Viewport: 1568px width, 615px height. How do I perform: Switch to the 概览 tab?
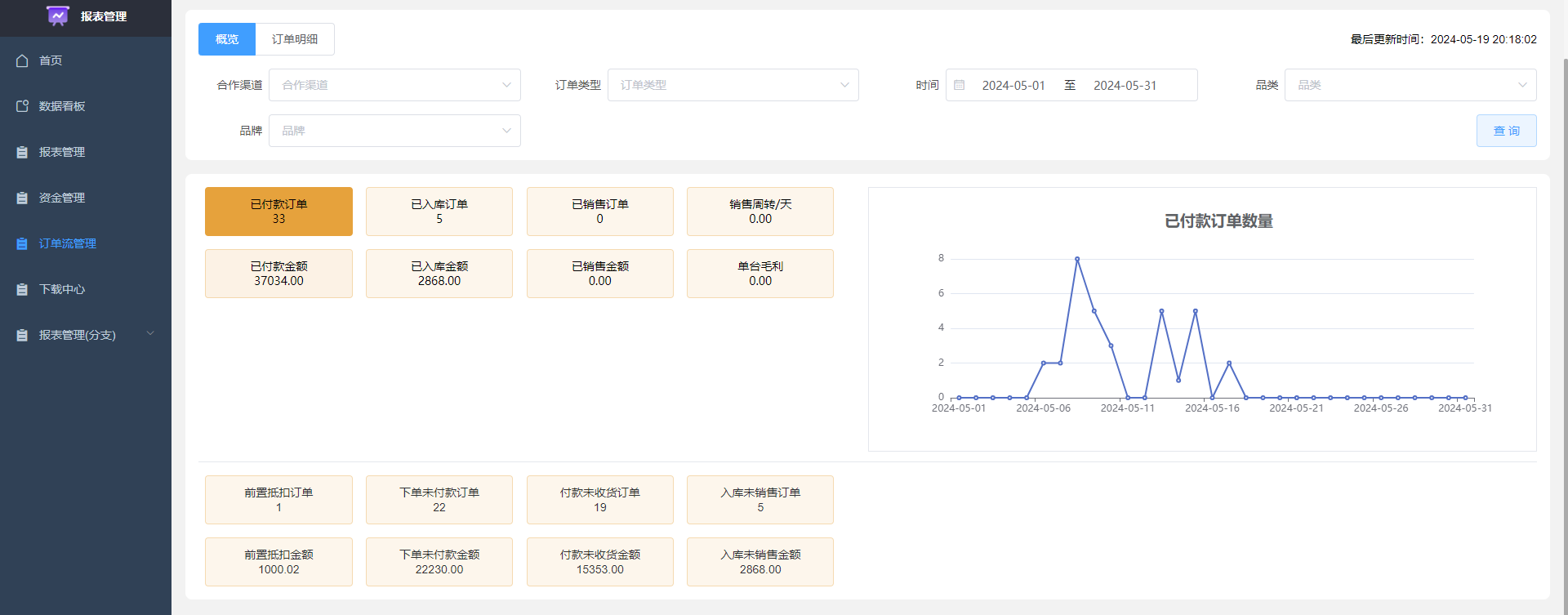(x=227, y=39)
